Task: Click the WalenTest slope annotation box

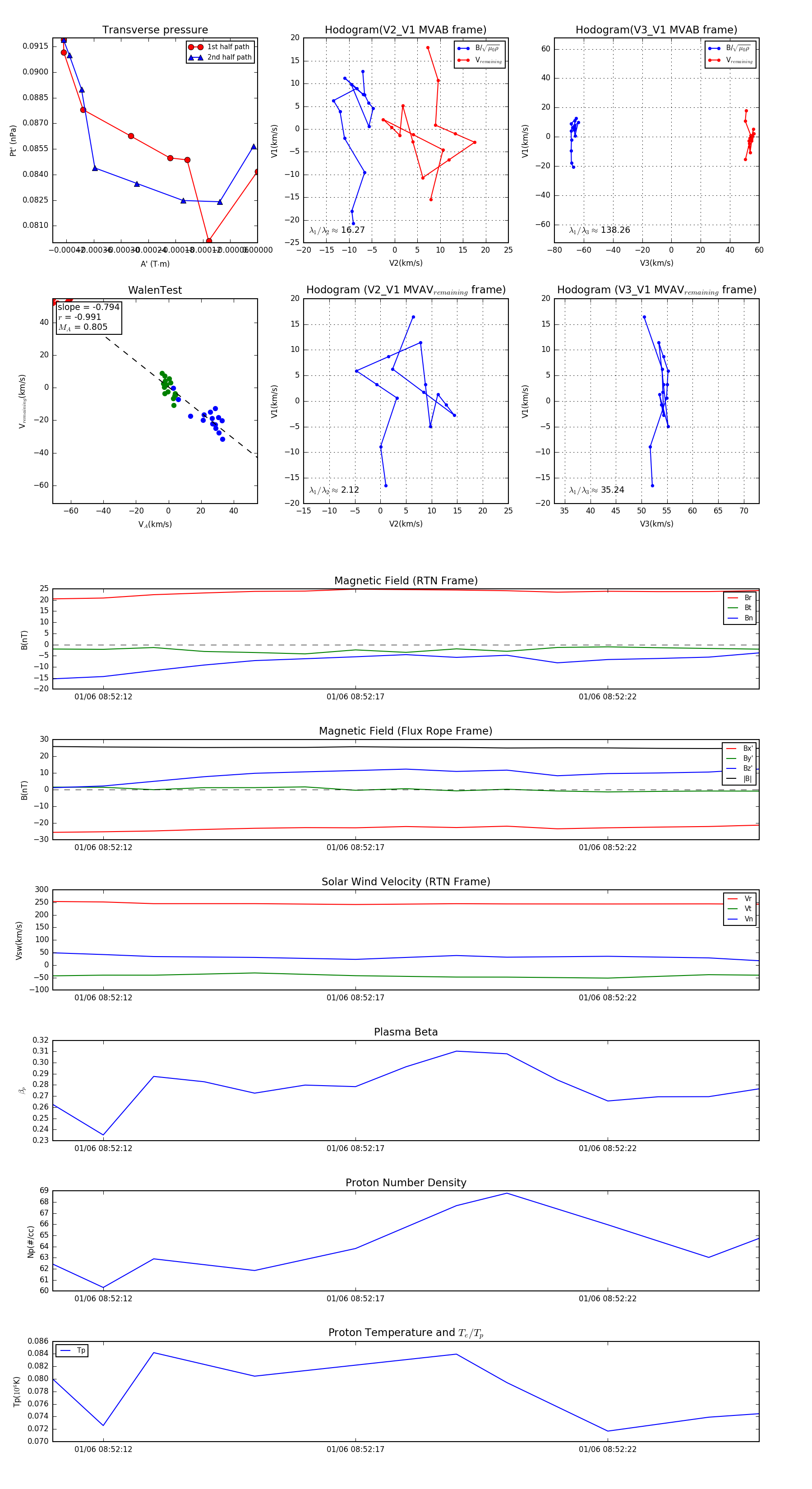Action: pyautogui.click(x=89, y=317)
